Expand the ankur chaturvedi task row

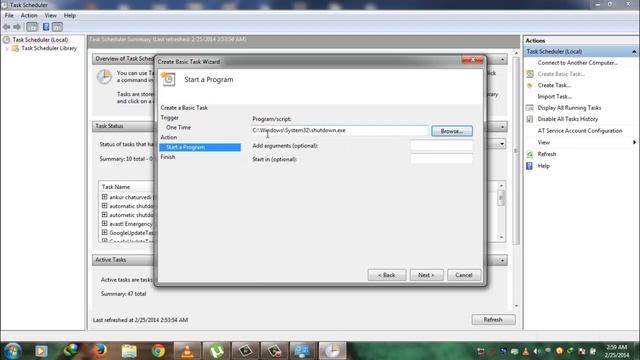coord(104,197)
